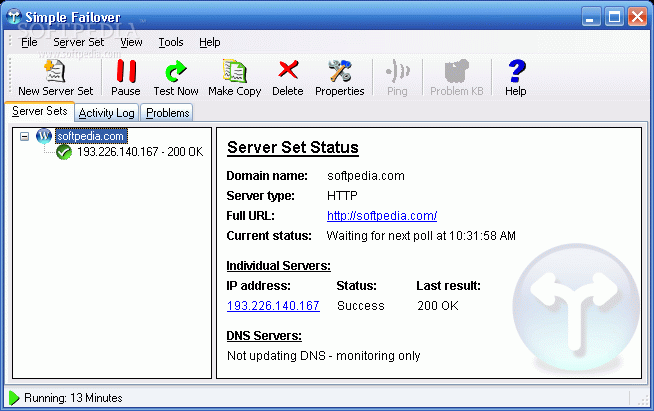Click 'Running: 13 Minutes' status bar text
Viewport: 654px width, 411px height.
(73, 398)
